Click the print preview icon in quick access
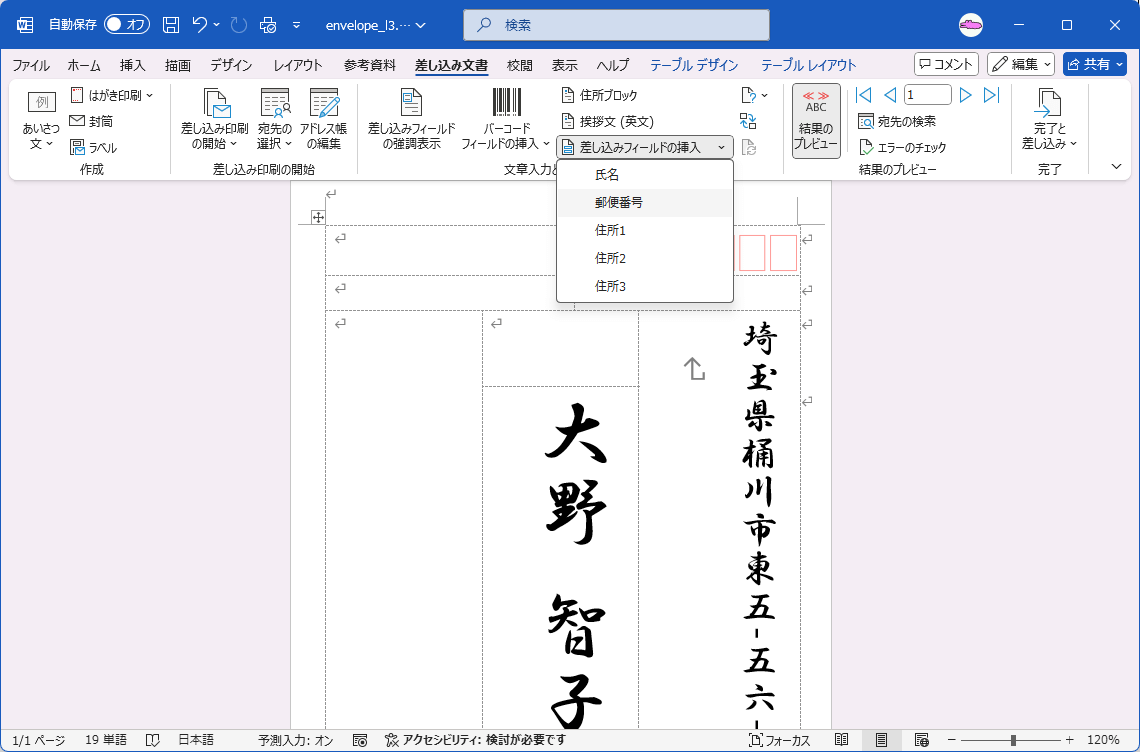Screen dimensions: 1140x752 268,25
